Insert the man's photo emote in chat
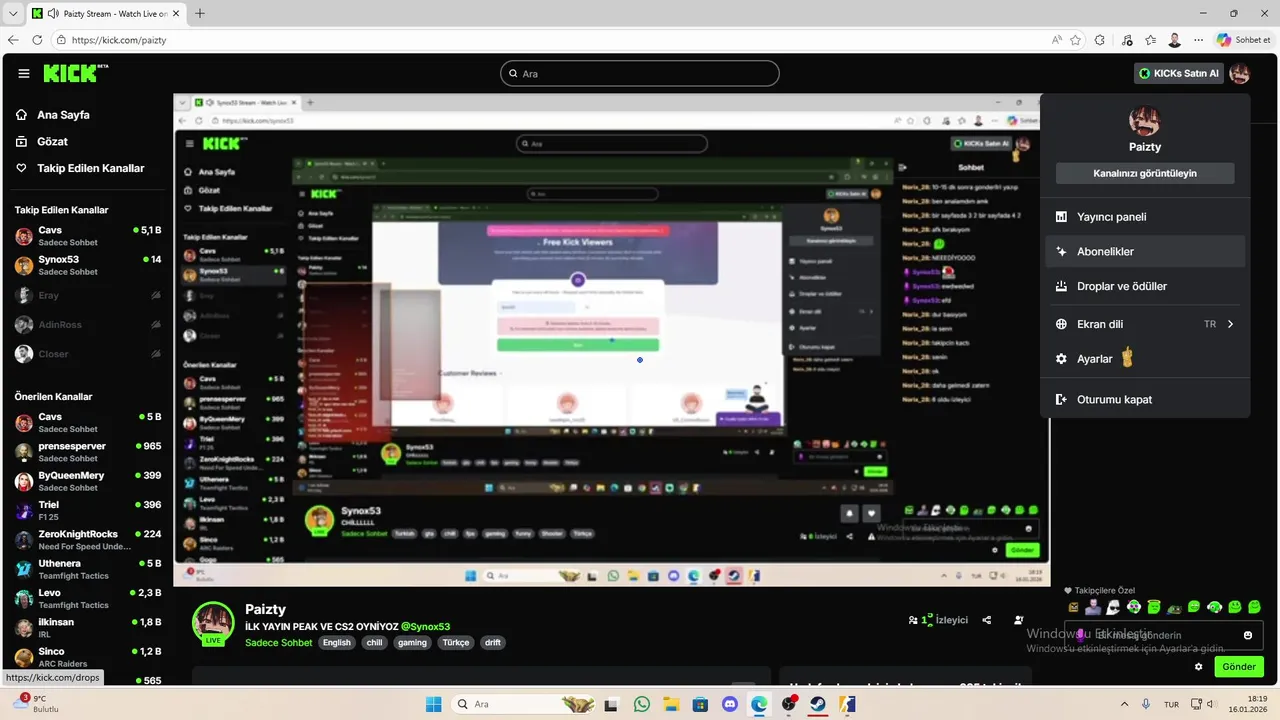1280x720 pixels. coord(1094,606)
